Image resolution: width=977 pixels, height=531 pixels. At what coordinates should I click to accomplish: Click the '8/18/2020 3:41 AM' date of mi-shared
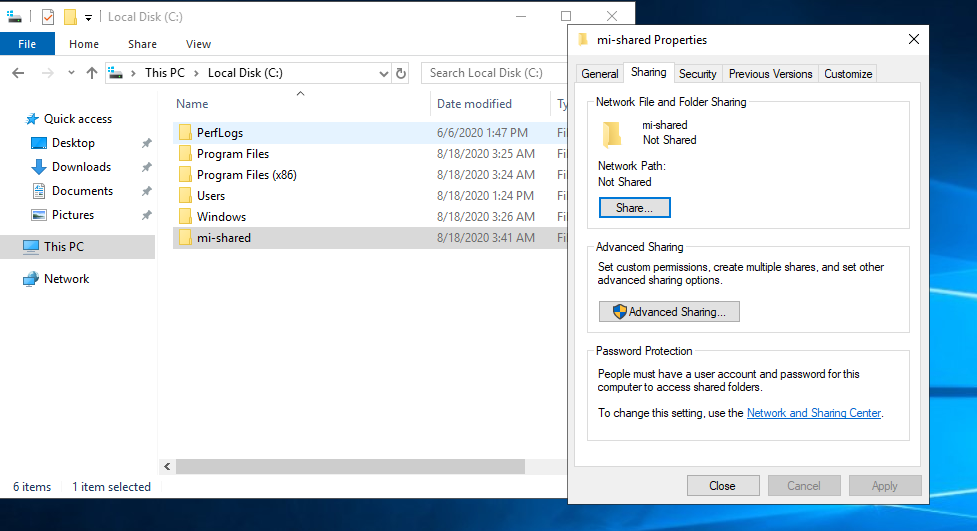(486, 237)
